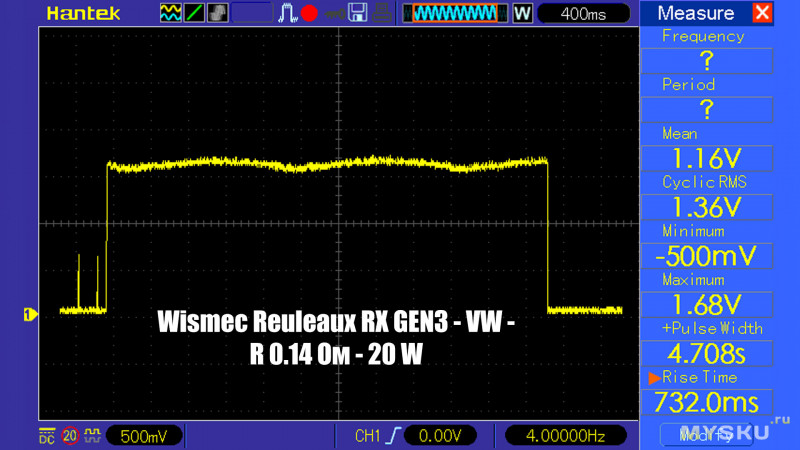Select the 0.00V trigger level readout
The image size is (800, 450).
[440, 436]
